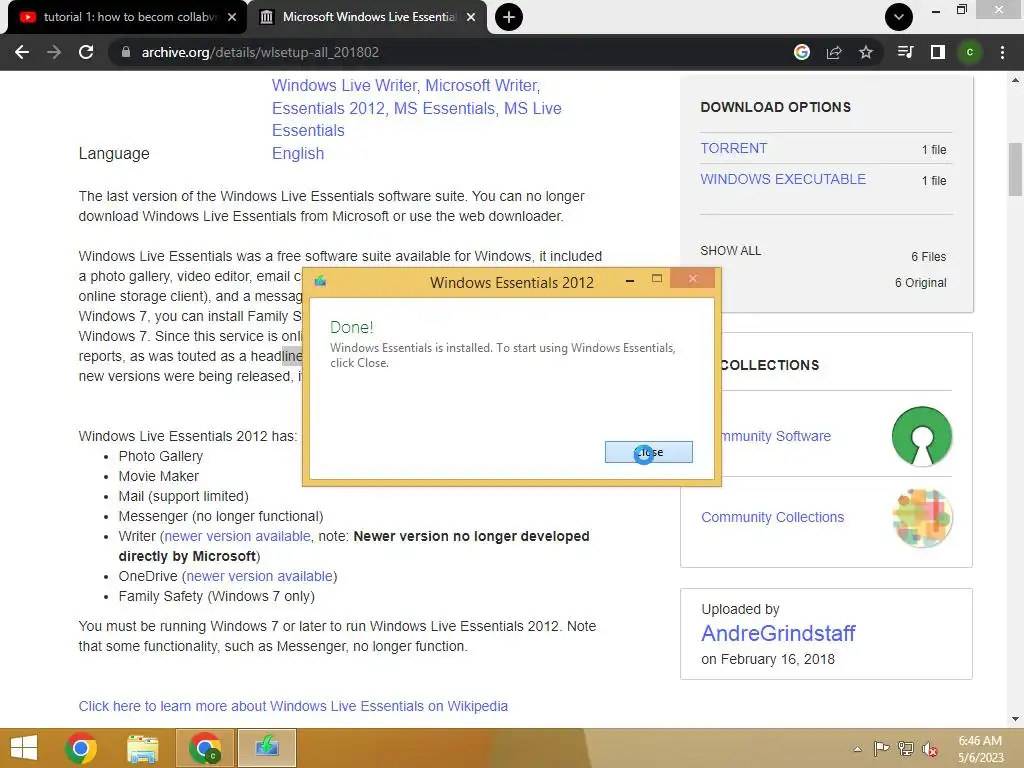Open the MS Essentials topic link
Image resolution: width=1024 pixels, height=768 pixels.
[x=444, y=108]
